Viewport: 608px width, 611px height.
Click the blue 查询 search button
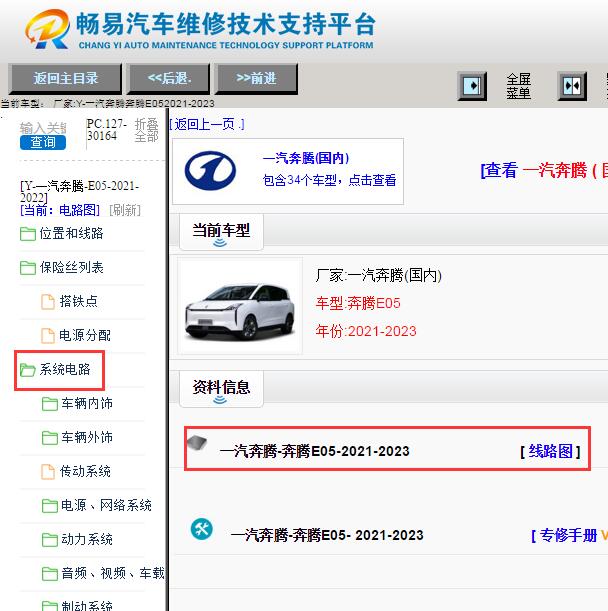[43, 142]
